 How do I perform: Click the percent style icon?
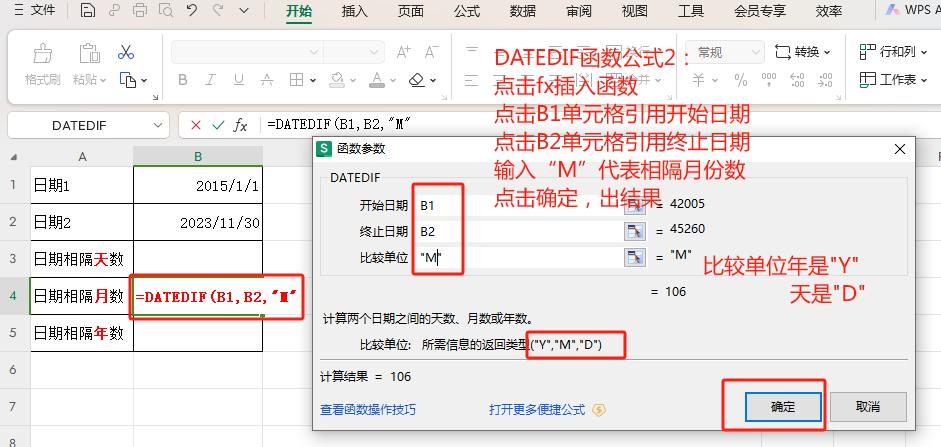(741, 80)
